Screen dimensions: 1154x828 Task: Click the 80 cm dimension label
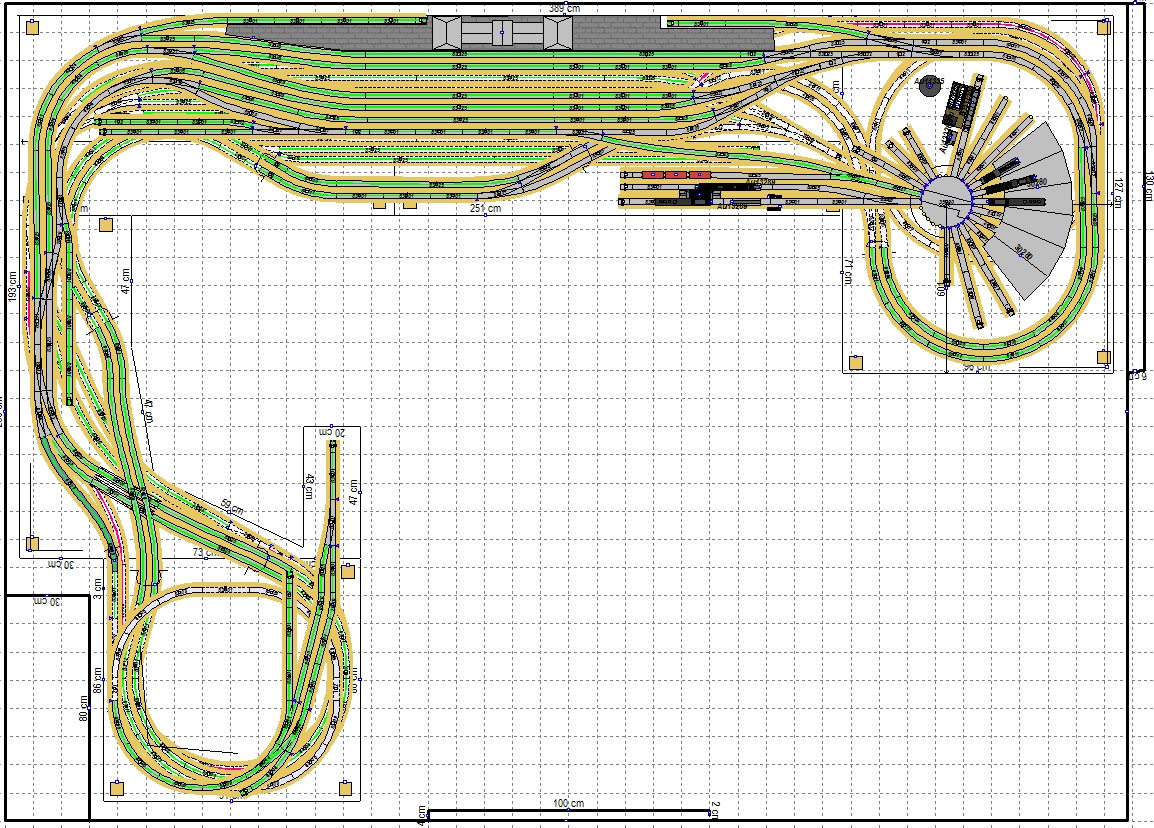[84, 709]
